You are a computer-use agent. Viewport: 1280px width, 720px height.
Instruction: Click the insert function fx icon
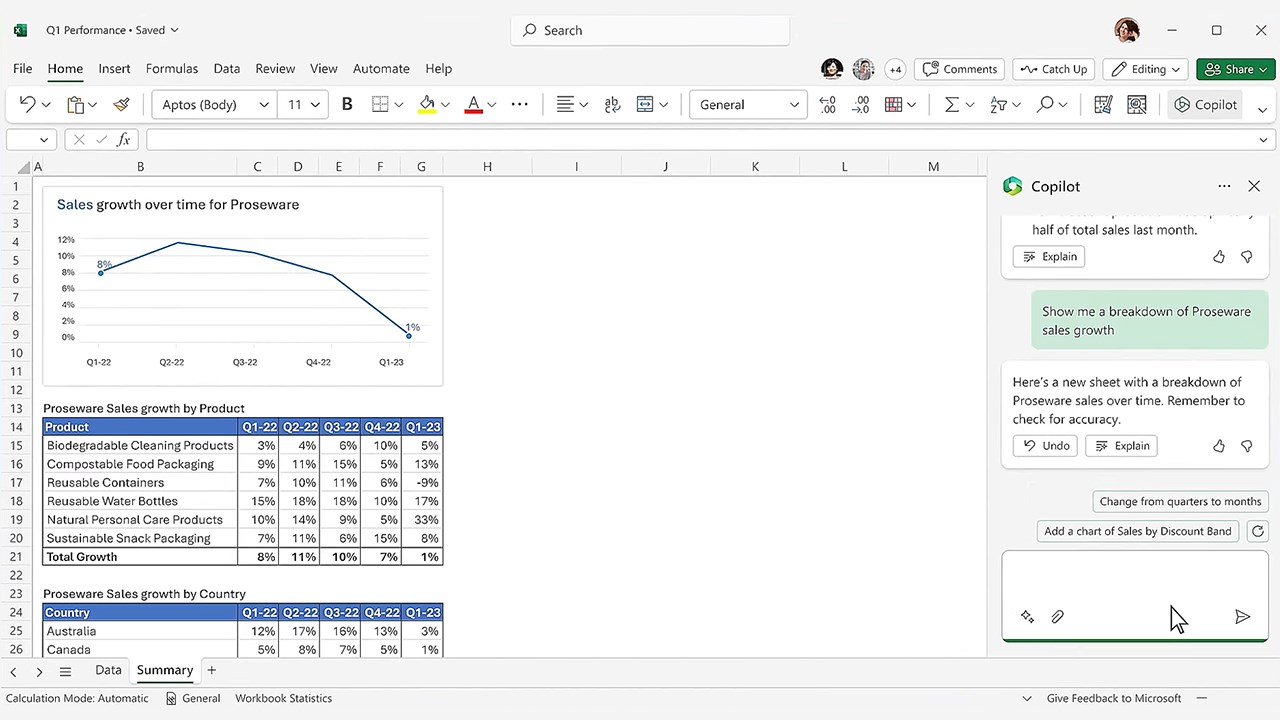[124, 140]
